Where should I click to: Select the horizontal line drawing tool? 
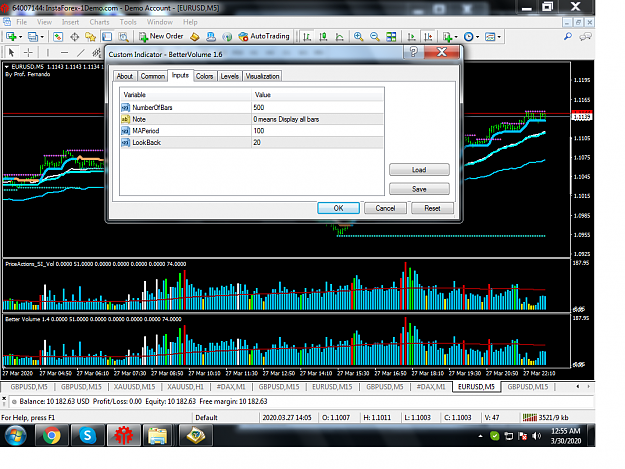(x=64, y=52)
